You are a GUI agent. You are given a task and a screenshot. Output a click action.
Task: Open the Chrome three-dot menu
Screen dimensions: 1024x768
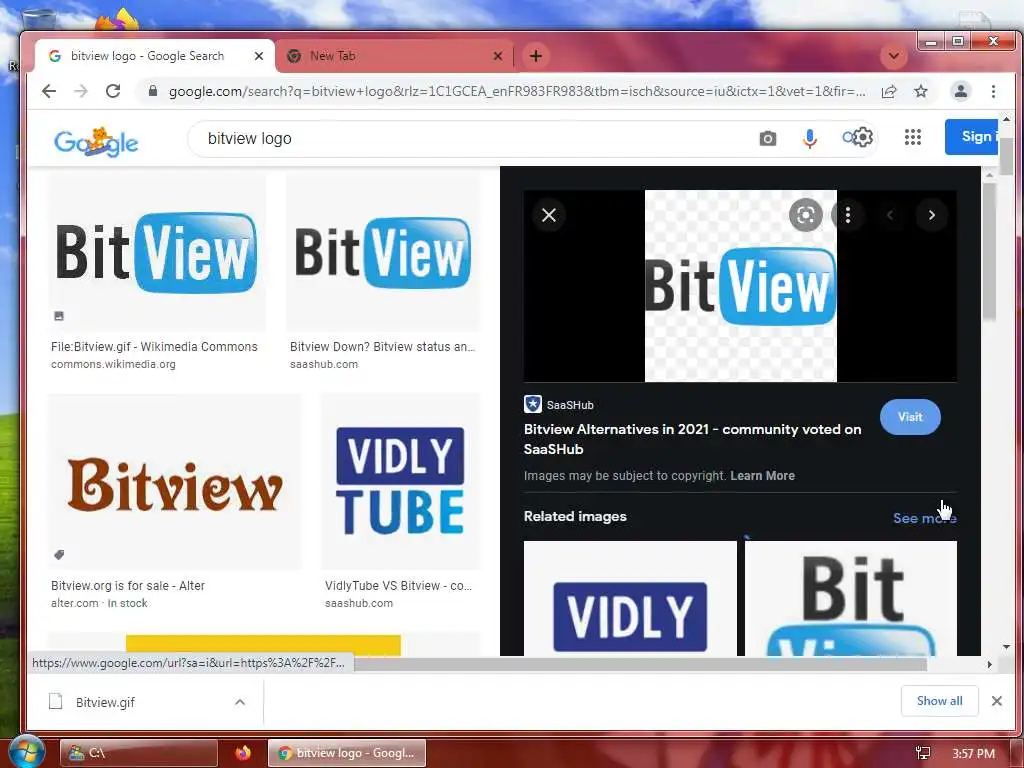point(993,91)
